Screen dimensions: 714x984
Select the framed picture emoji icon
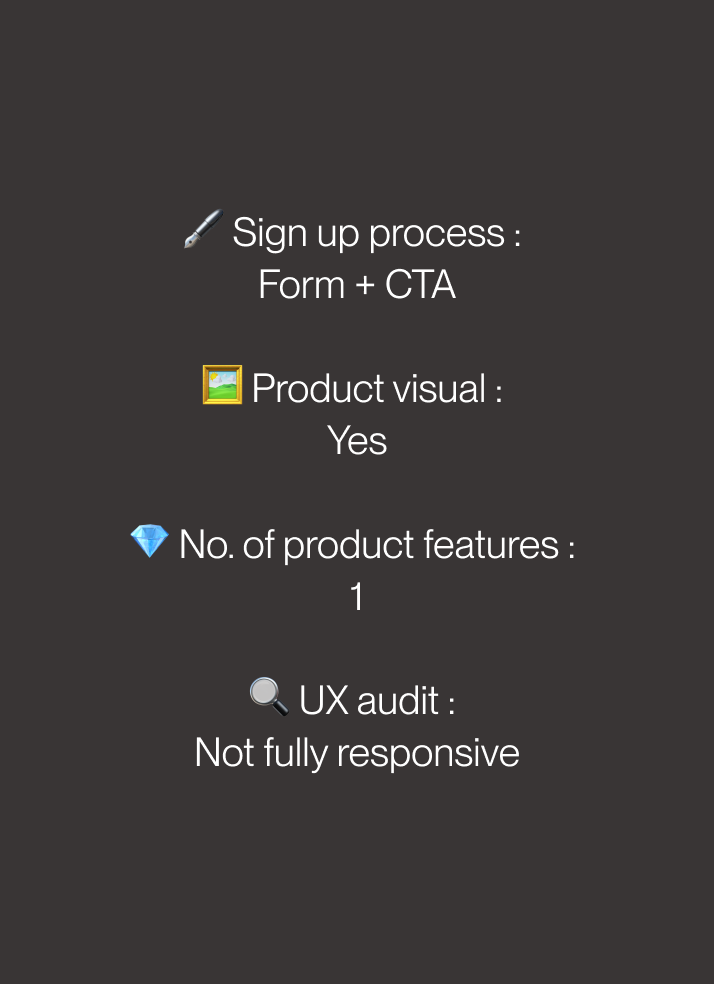[x=222, y=385]
